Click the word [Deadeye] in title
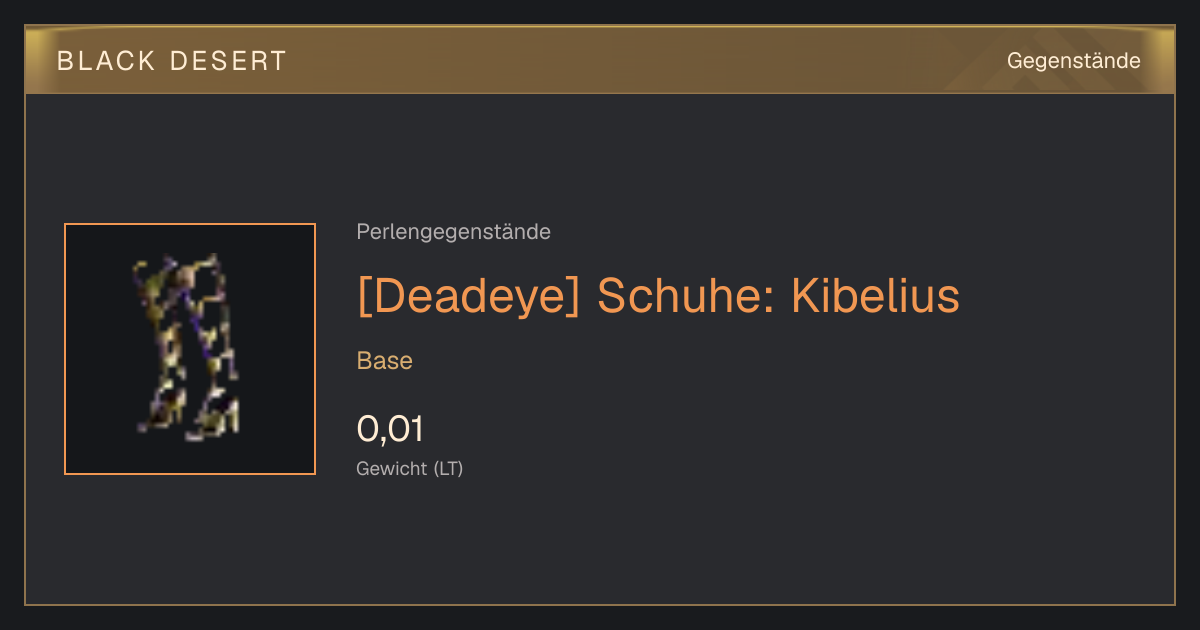Screen dimensions: 1200x630 tap(469, 296)
